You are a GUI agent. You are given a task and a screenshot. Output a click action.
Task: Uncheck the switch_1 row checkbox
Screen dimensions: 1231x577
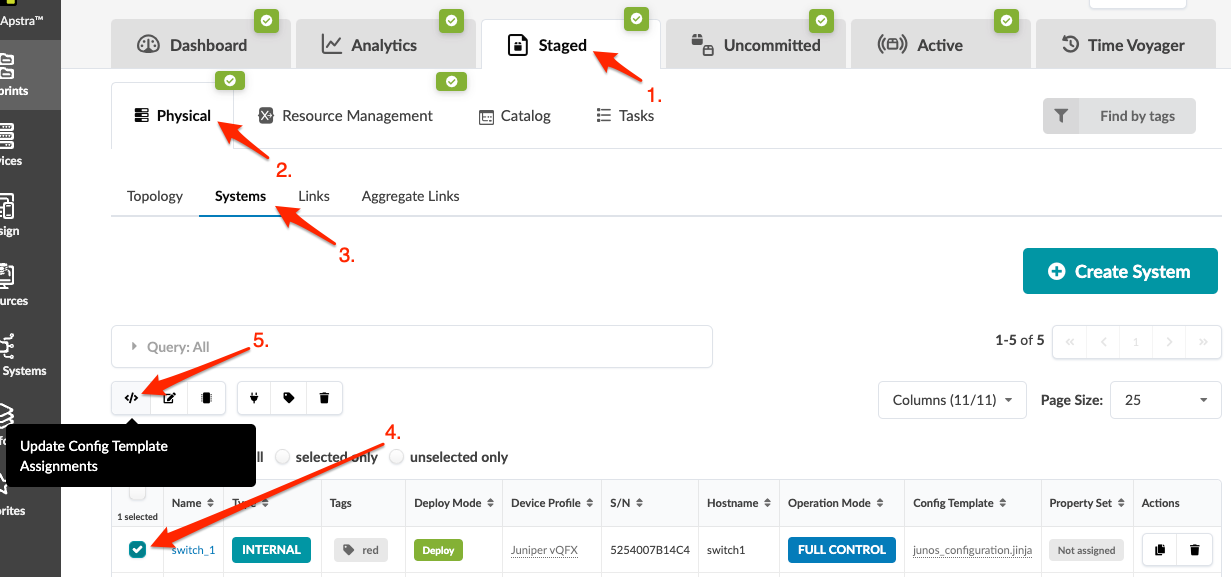click(137, 549)
